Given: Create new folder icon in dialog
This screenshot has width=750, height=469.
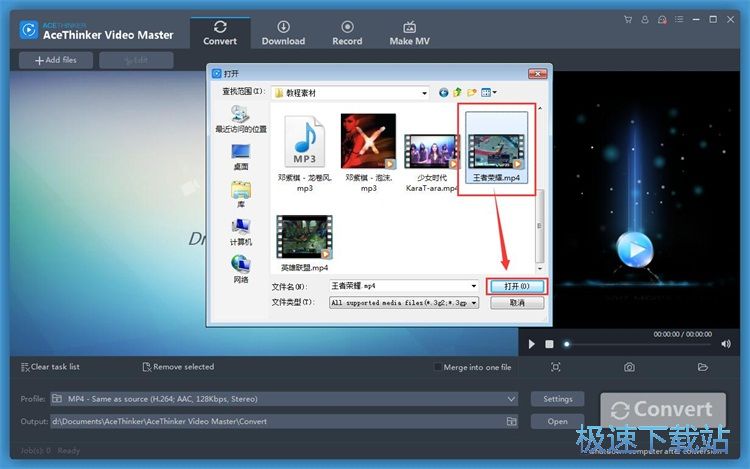Looking at the screenshot, I should [x=472, y=93].
